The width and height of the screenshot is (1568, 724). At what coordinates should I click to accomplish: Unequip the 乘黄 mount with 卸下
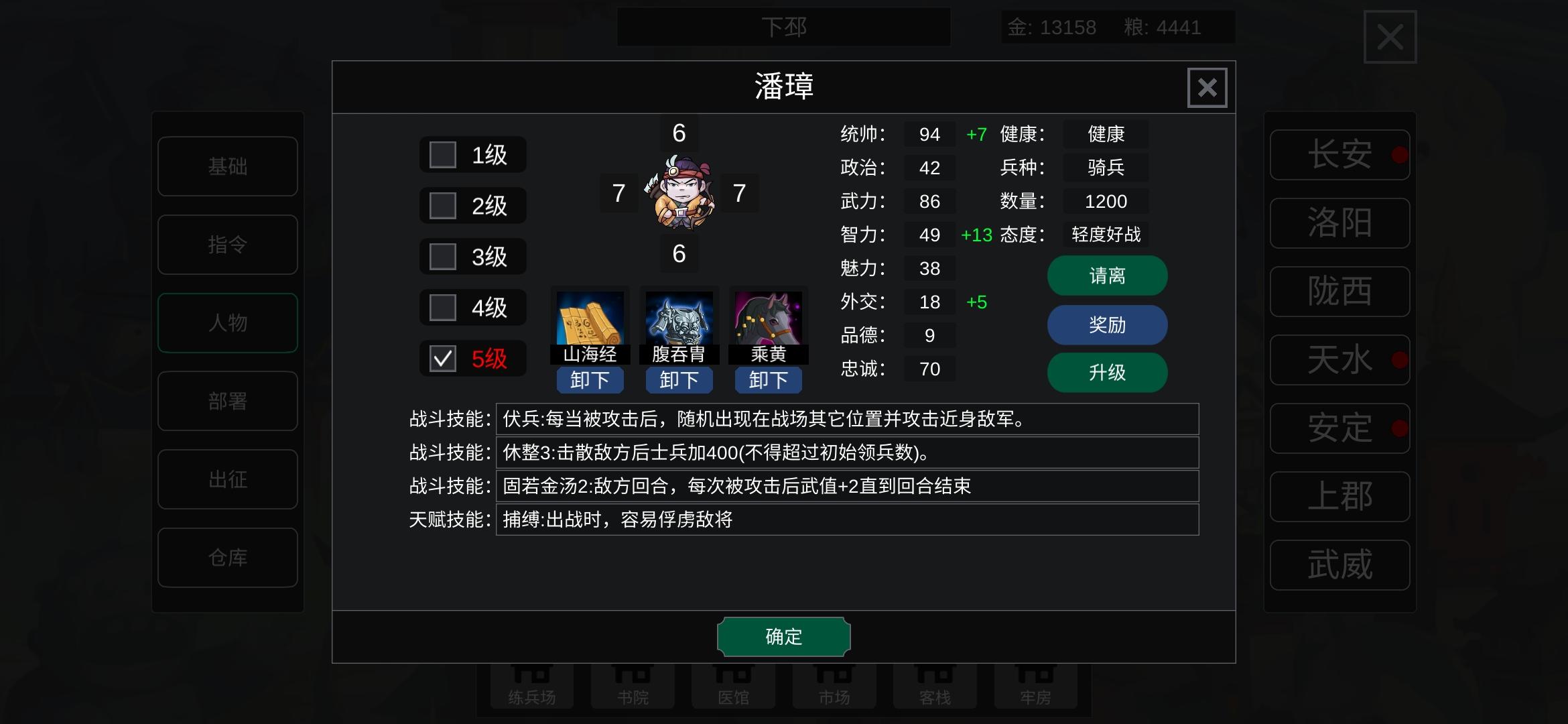click(x=768, y=380)
